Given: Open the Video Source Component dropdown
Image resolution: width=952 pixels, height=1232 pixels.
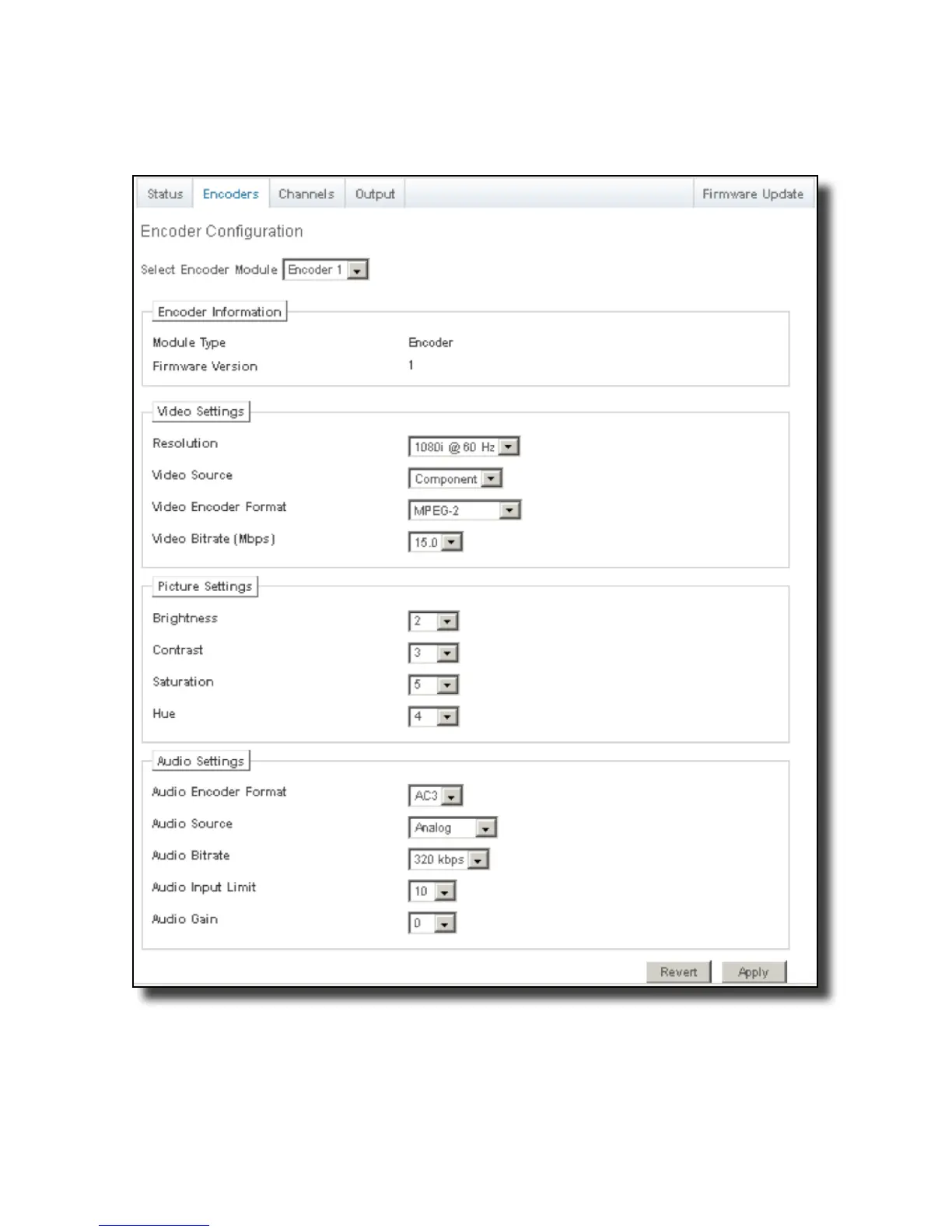Looking at the screenshot, I should coord(455,479).
